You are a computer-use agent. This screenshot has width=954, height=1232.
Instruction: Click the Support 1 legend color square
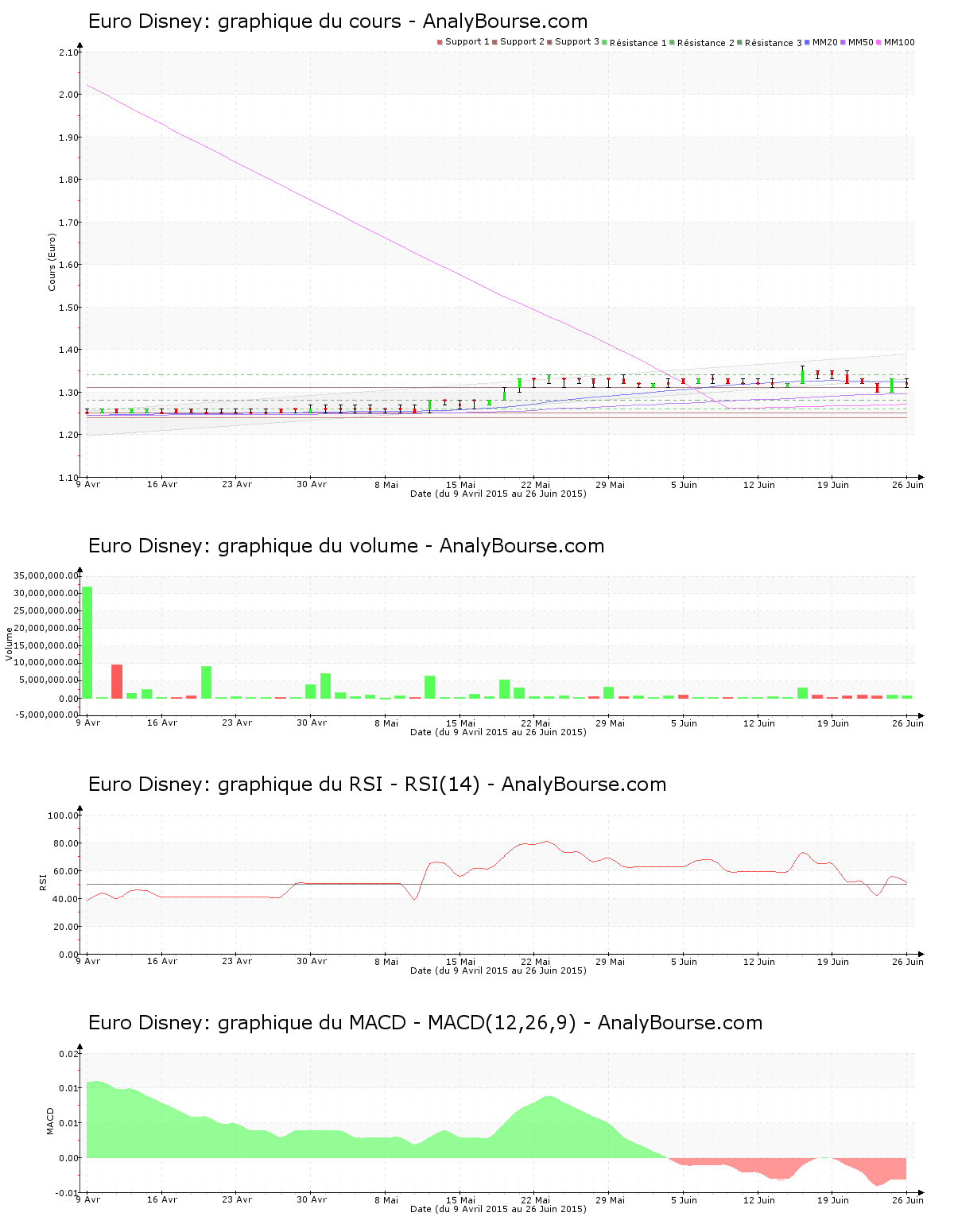tap(440, 42)
